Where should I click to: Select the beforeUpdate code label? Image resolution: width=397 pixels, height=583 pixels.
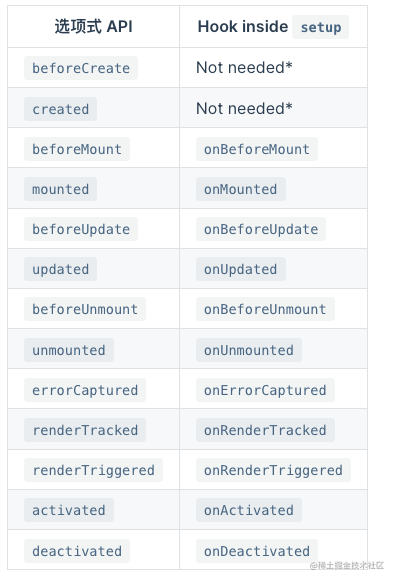81,229
